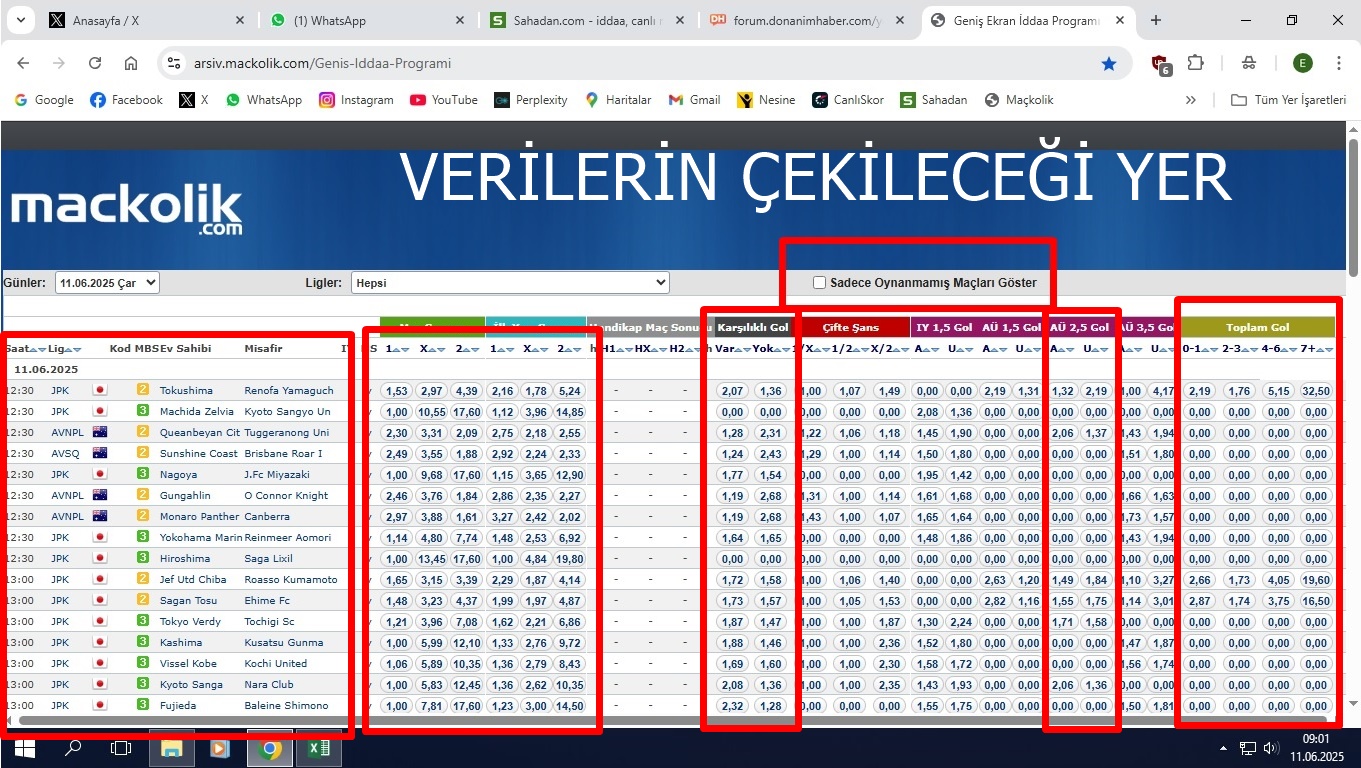The height and width of the screenshot is (768, 1361).
Task: Open taskbar search magnifier
Action: (72, 748)
